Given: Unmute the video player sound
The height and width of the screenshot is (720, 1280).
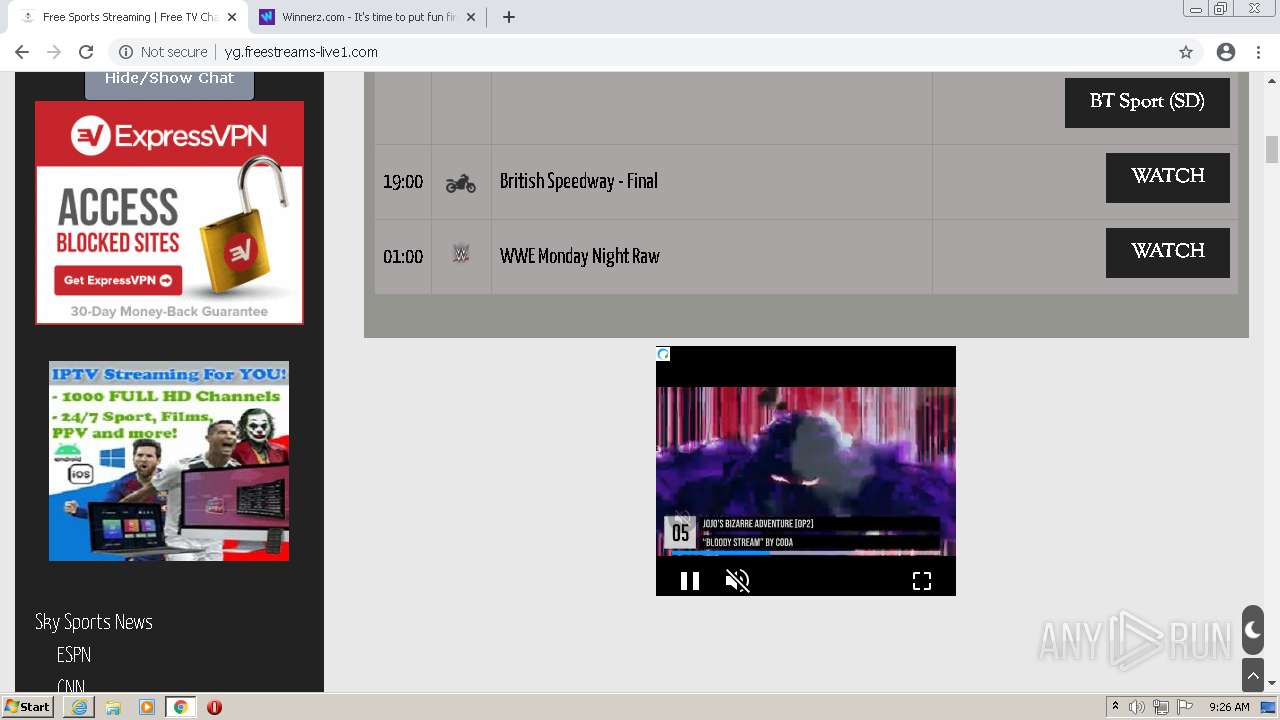Looking at the screenshot, I should click(x=737, y=581).
